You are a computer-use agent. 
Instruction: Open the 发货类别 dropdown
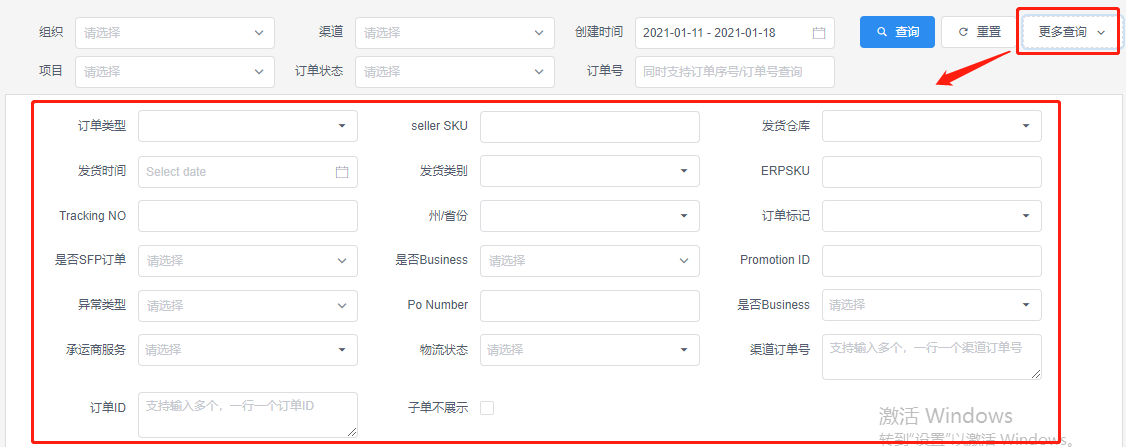click(590, 172)
